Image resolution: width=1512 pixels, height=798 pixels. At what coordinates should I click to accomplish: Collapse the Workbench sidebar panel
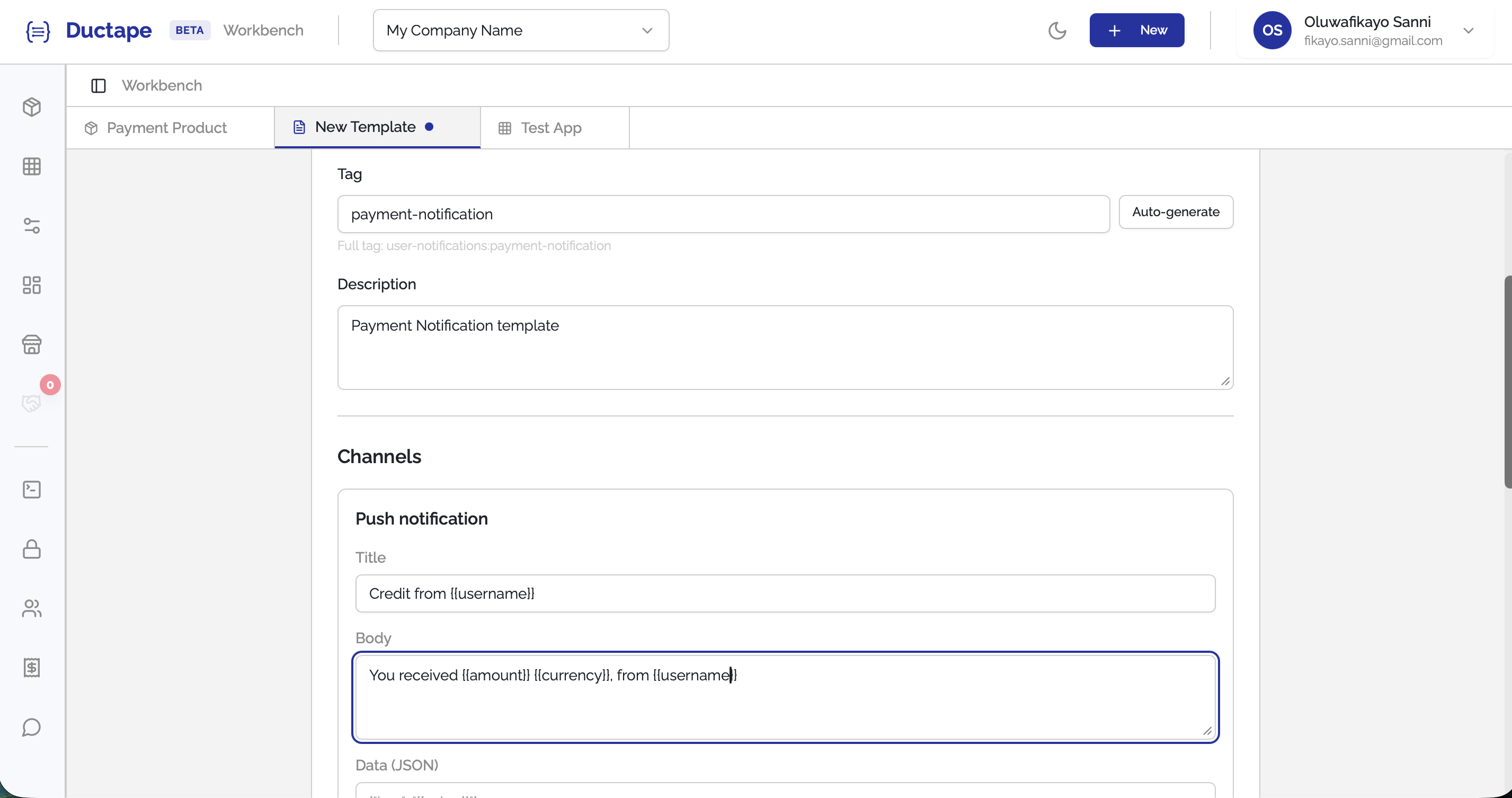[x=98, y=85]
